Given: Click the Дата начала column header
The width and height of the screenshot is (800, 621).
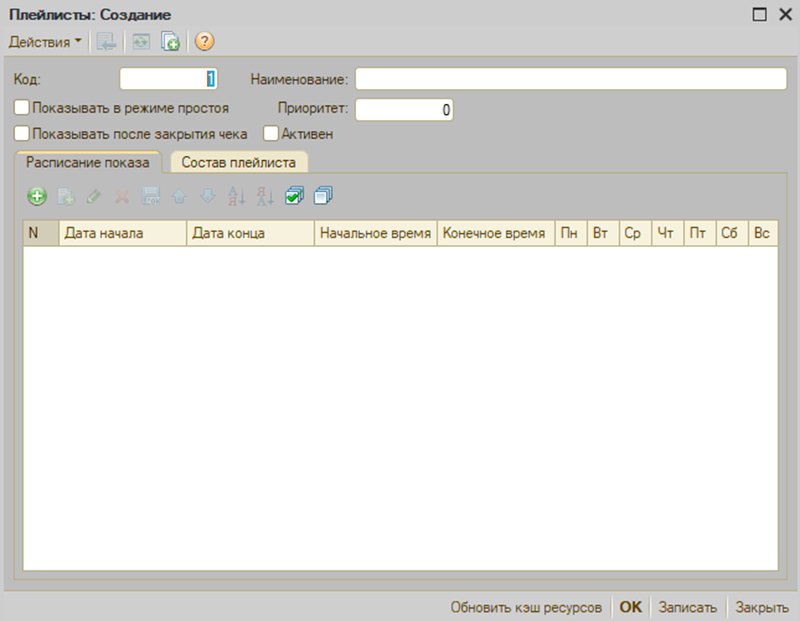Looking at the screenshot, I should point(122,233).
